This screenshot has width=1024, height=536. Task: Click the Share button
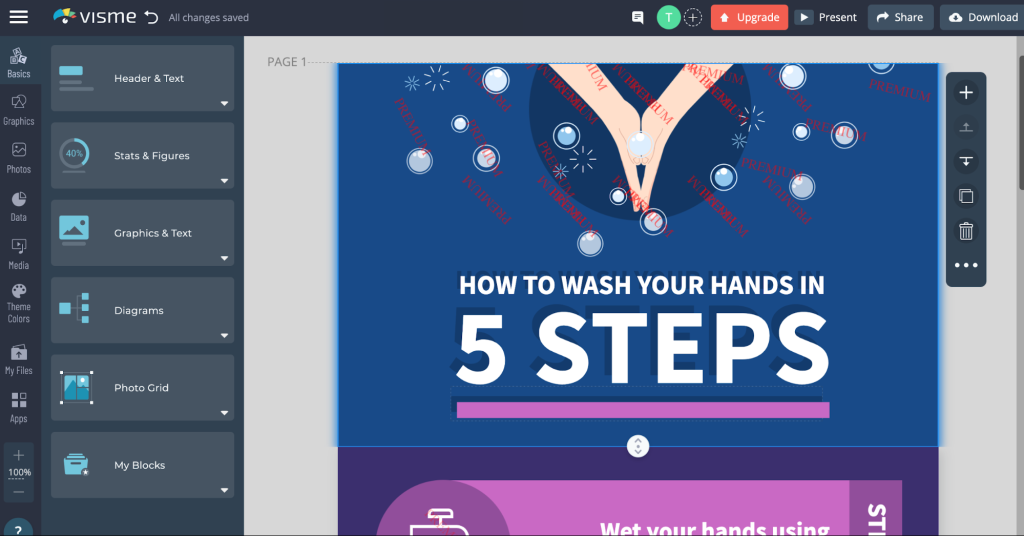click(900, 17)
